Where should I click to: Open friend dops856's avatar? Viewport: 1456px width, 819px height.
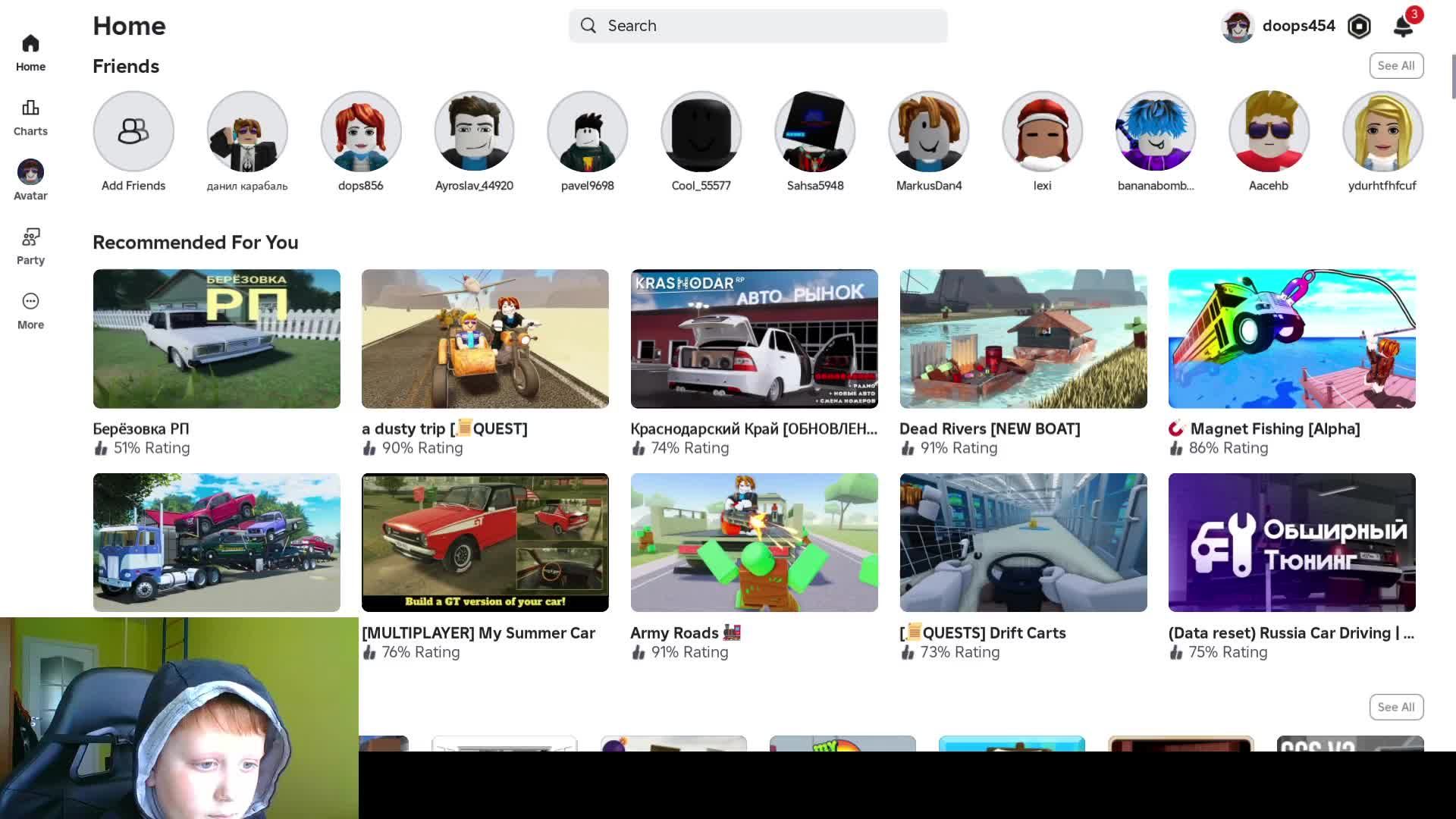(x=361, y=132)
